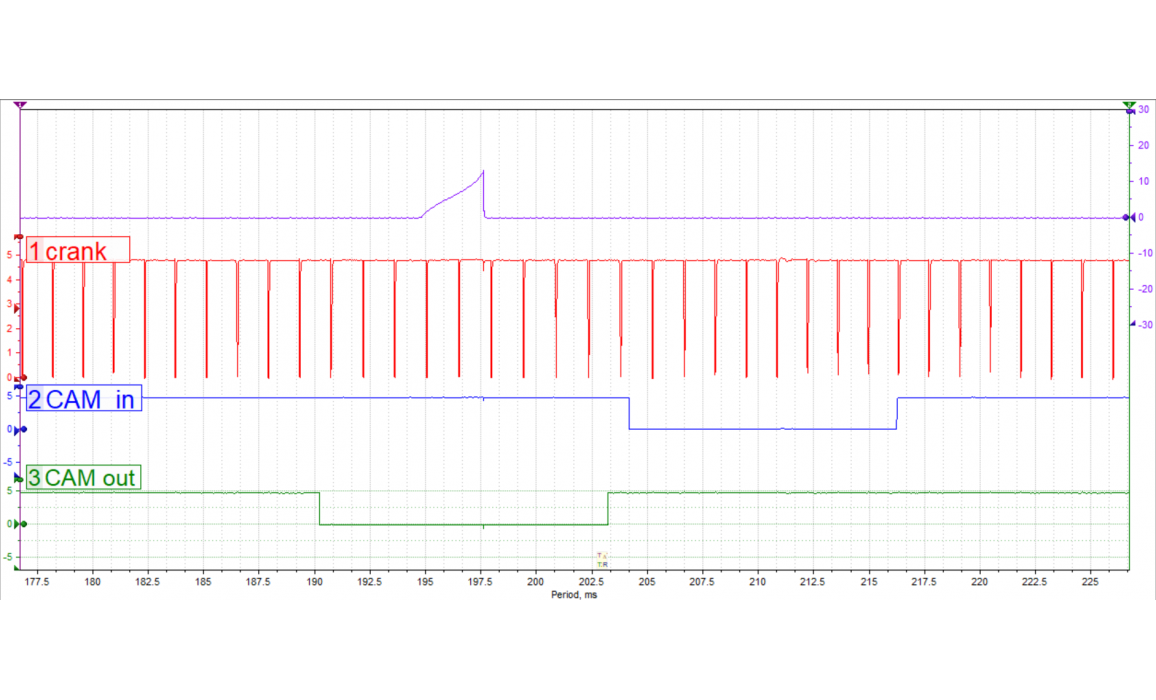Click the "T A" marker above time axis

pos(602,555)
